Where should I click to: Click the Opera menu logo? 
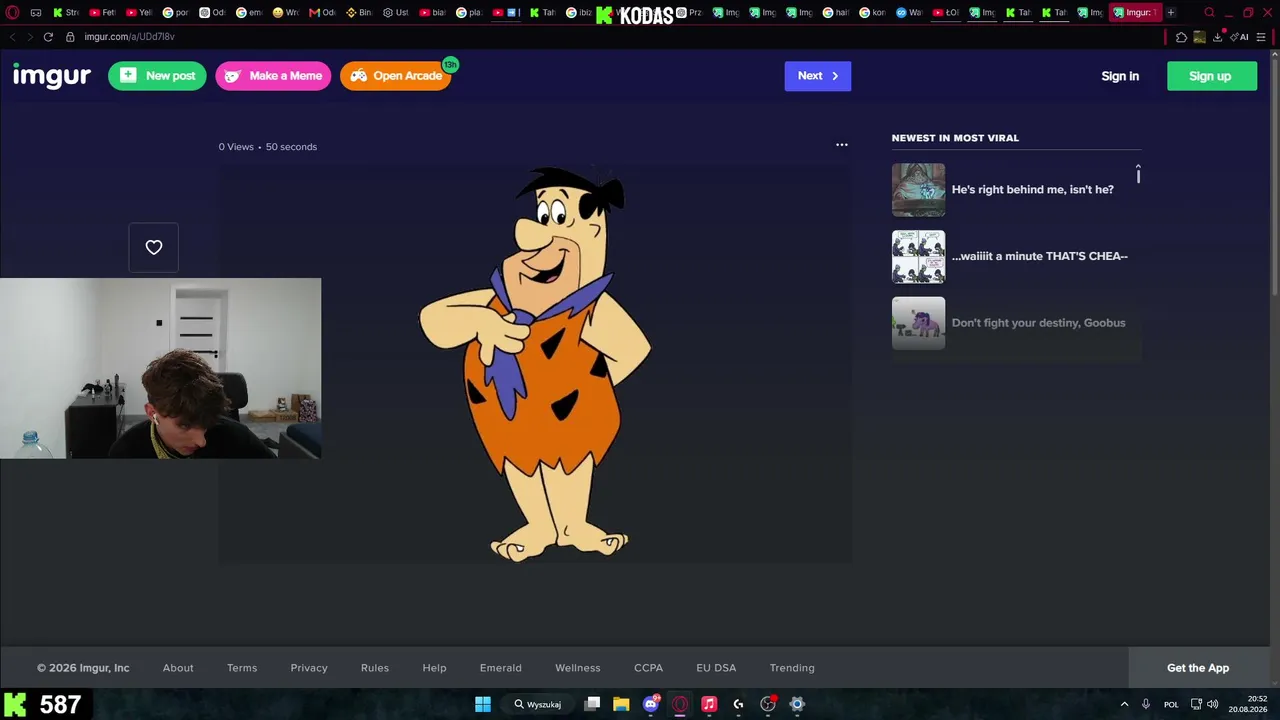(x=12, y=13)
